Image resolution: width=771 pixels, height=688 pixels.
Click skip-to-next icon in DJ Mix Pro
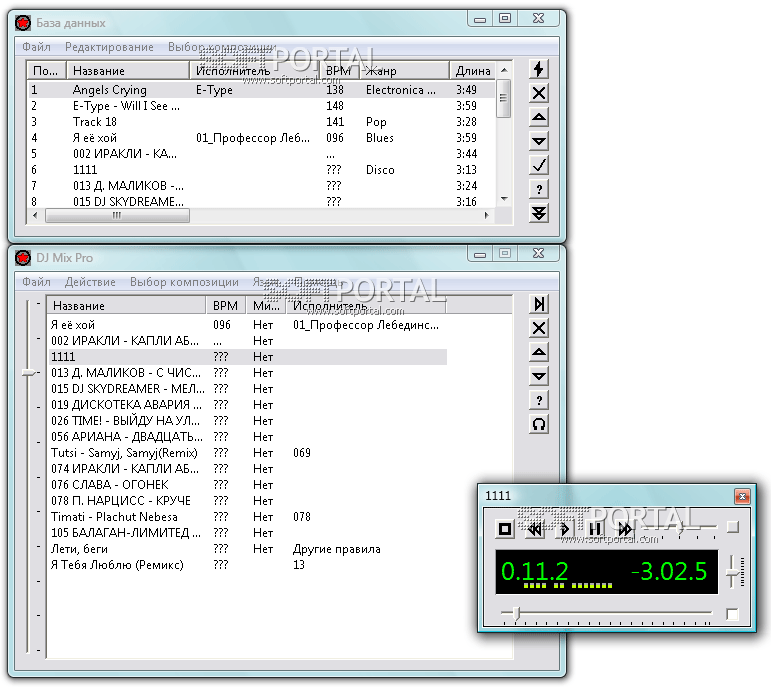coord(539,304)
